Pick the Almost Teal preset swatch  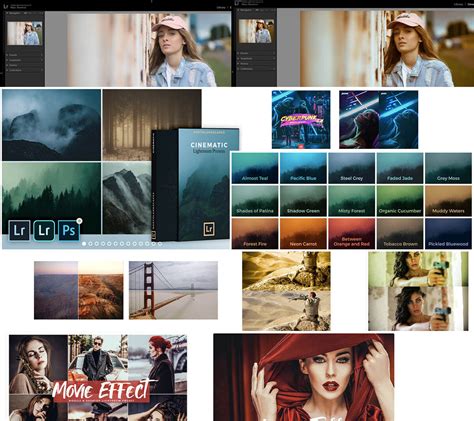[255, 168]
